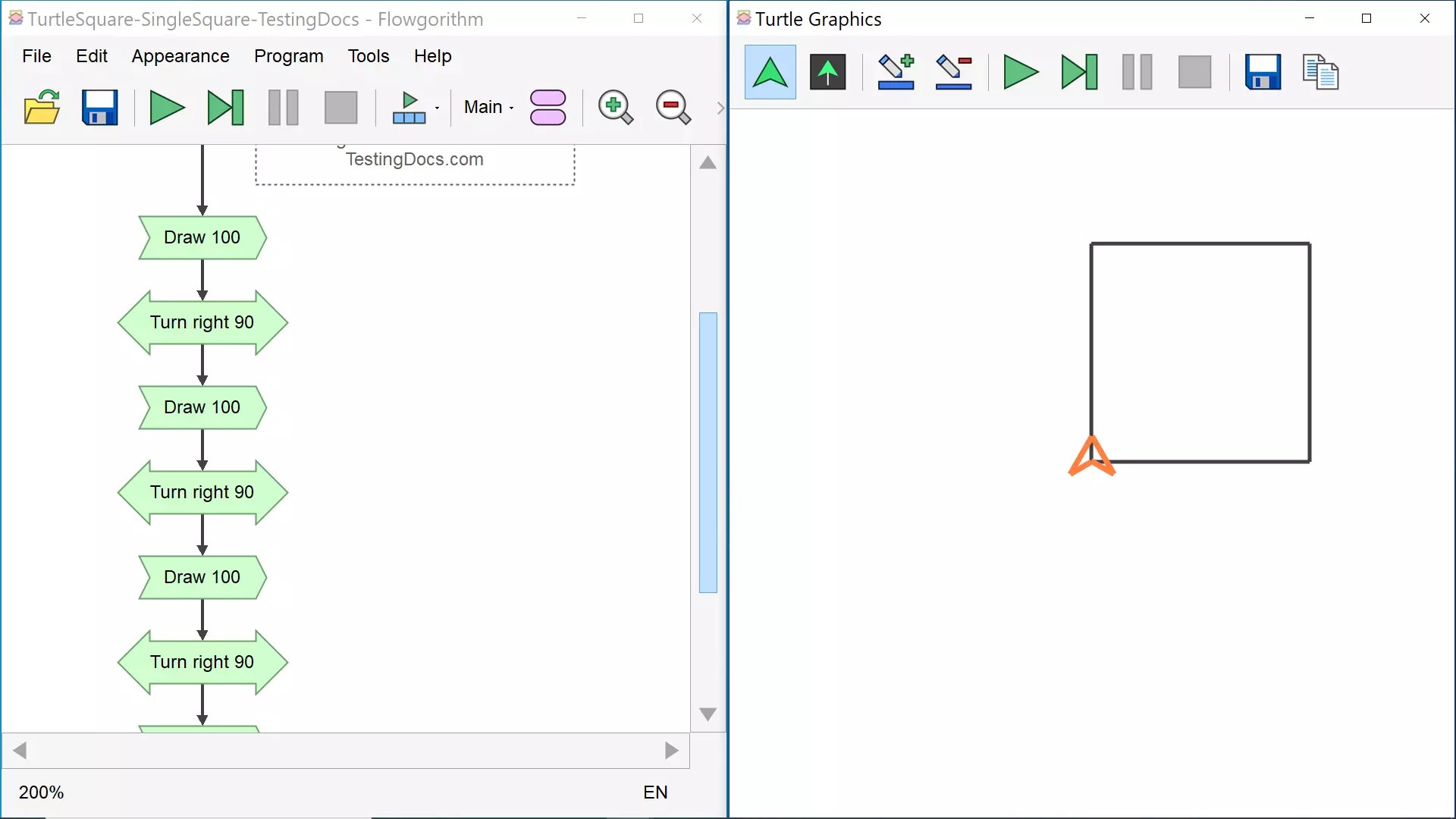This screenshot has height=819, width=1456.
Task: Pause the Flowgorithm program execution
Action: pyautogui.click(x=282, y=107)
